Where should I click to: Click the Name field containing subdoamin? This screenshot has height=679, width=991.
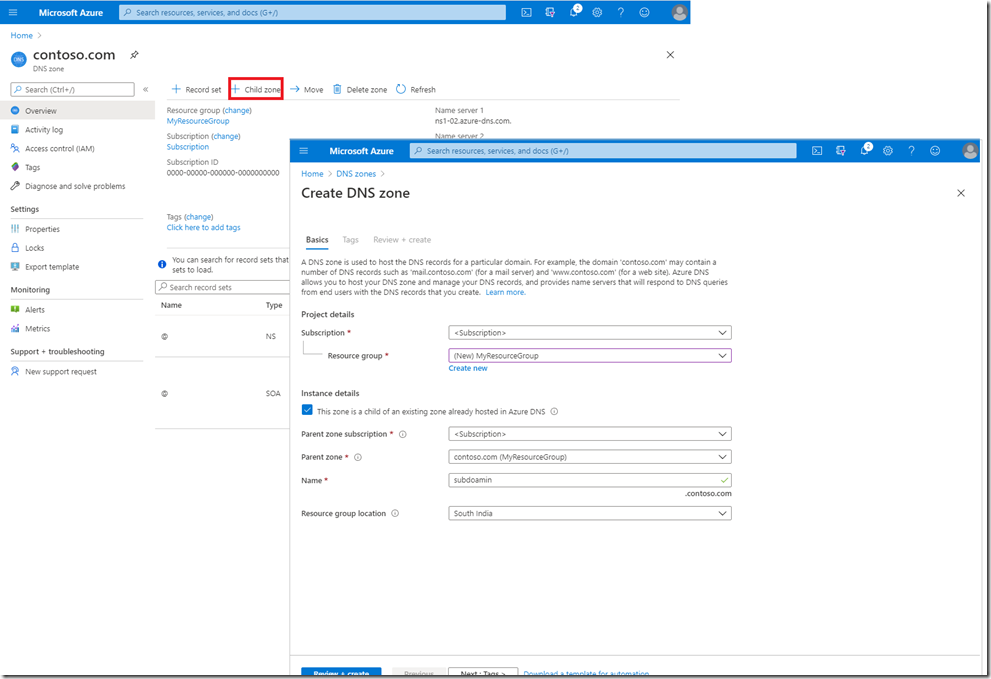coord(590,480)
